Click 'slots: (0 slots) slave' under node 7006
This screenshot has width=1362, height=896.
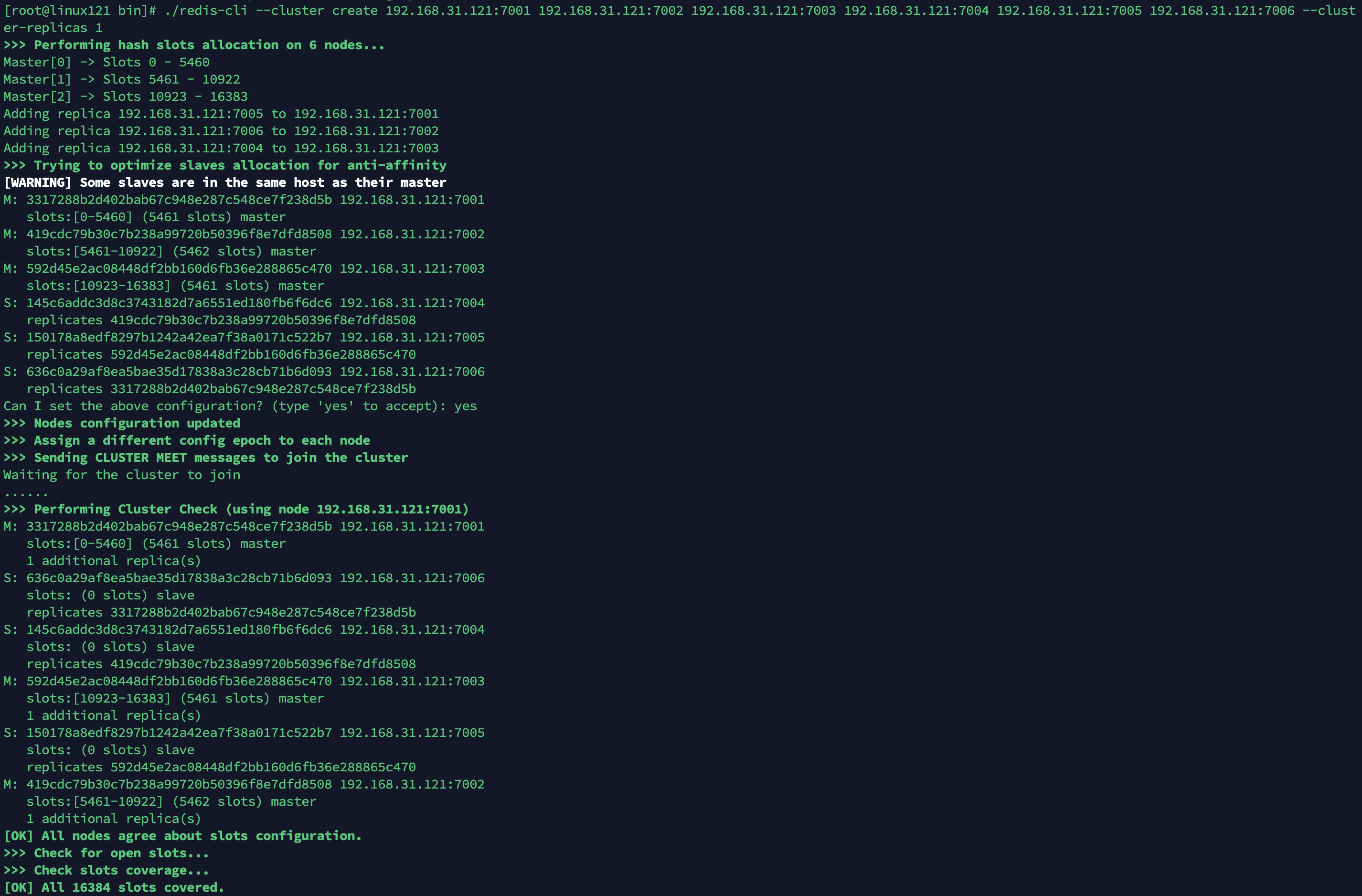point(110,595)
